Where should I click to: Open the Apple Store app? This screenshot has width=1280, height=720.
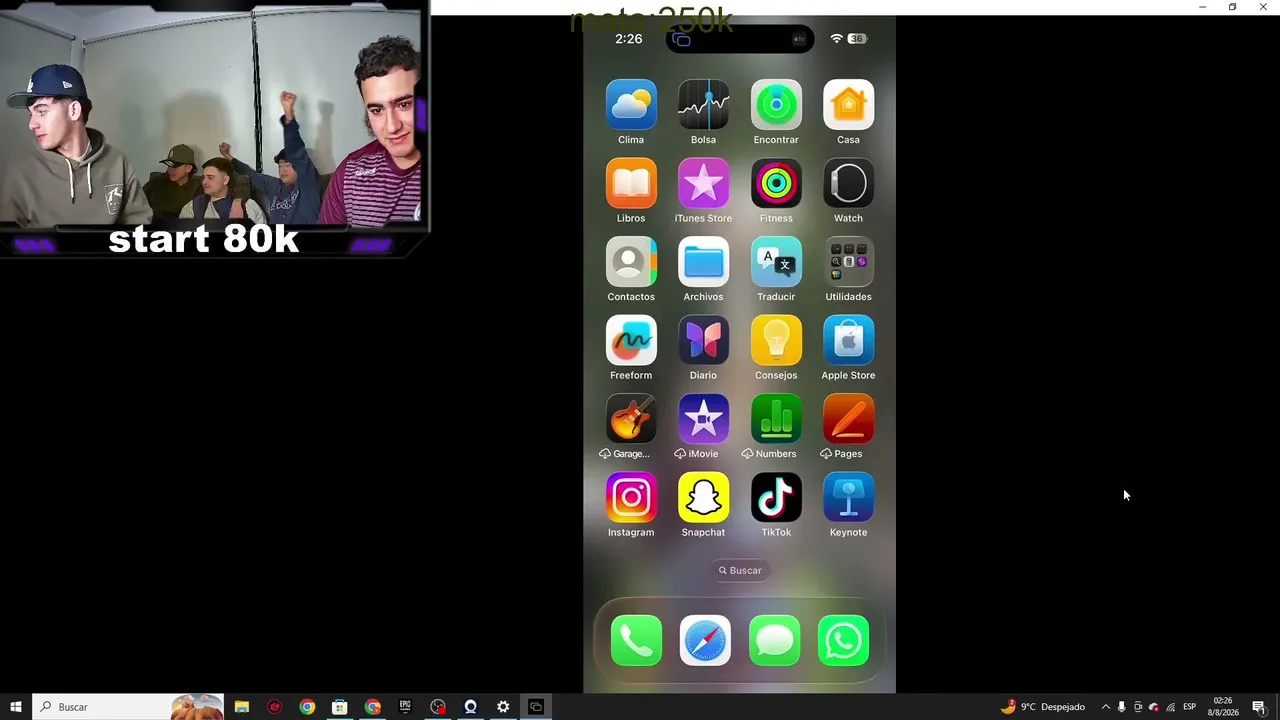point(848,341)
